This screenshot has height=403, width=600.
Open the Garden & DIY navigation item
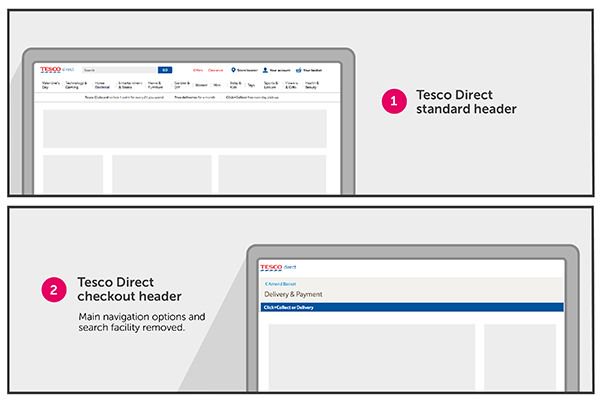[182, 85]
